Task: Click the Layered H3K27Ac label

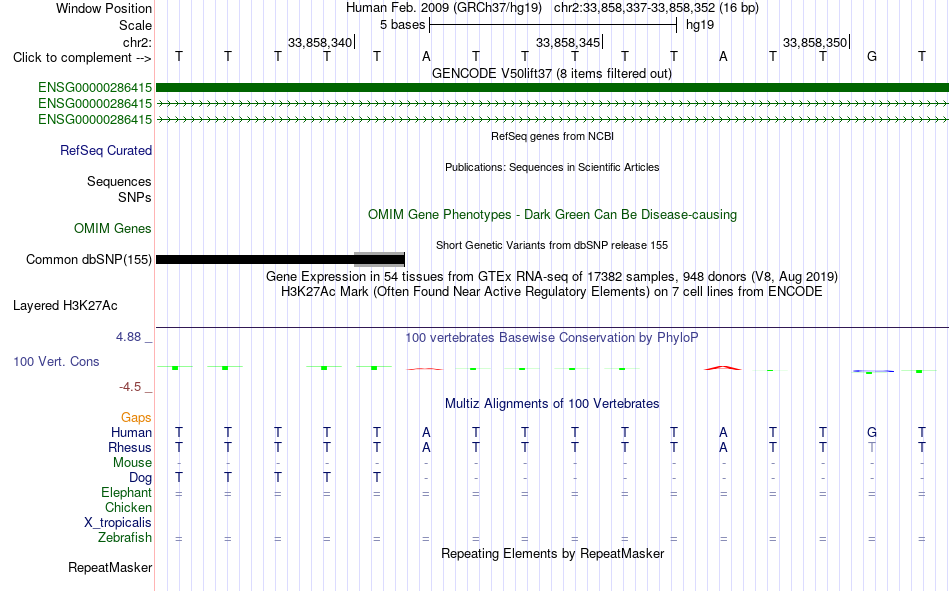Action: pyautogui.click(x=65, y=306)
